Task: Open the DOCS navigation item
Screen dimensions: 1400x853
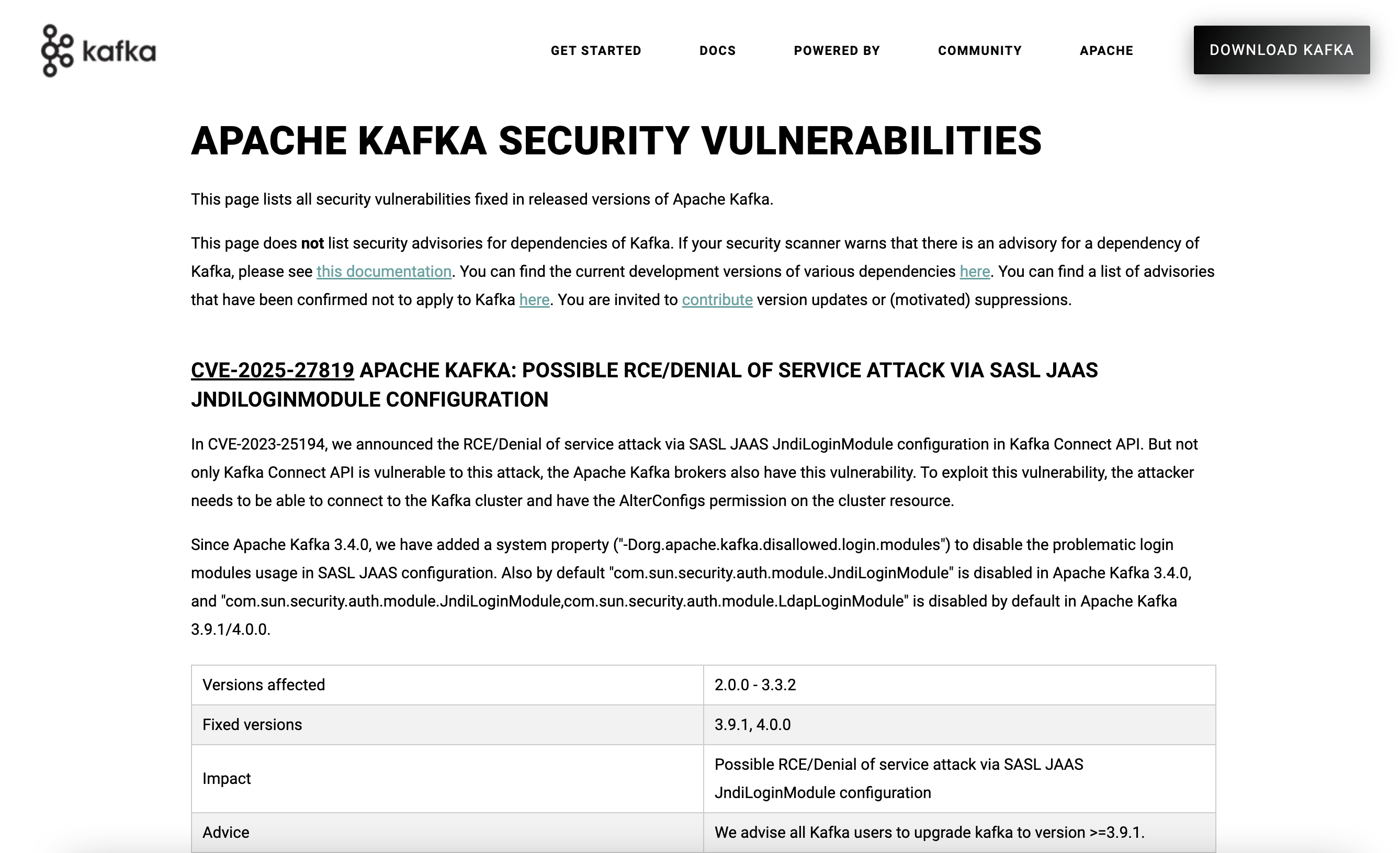Action: [718, 50]
